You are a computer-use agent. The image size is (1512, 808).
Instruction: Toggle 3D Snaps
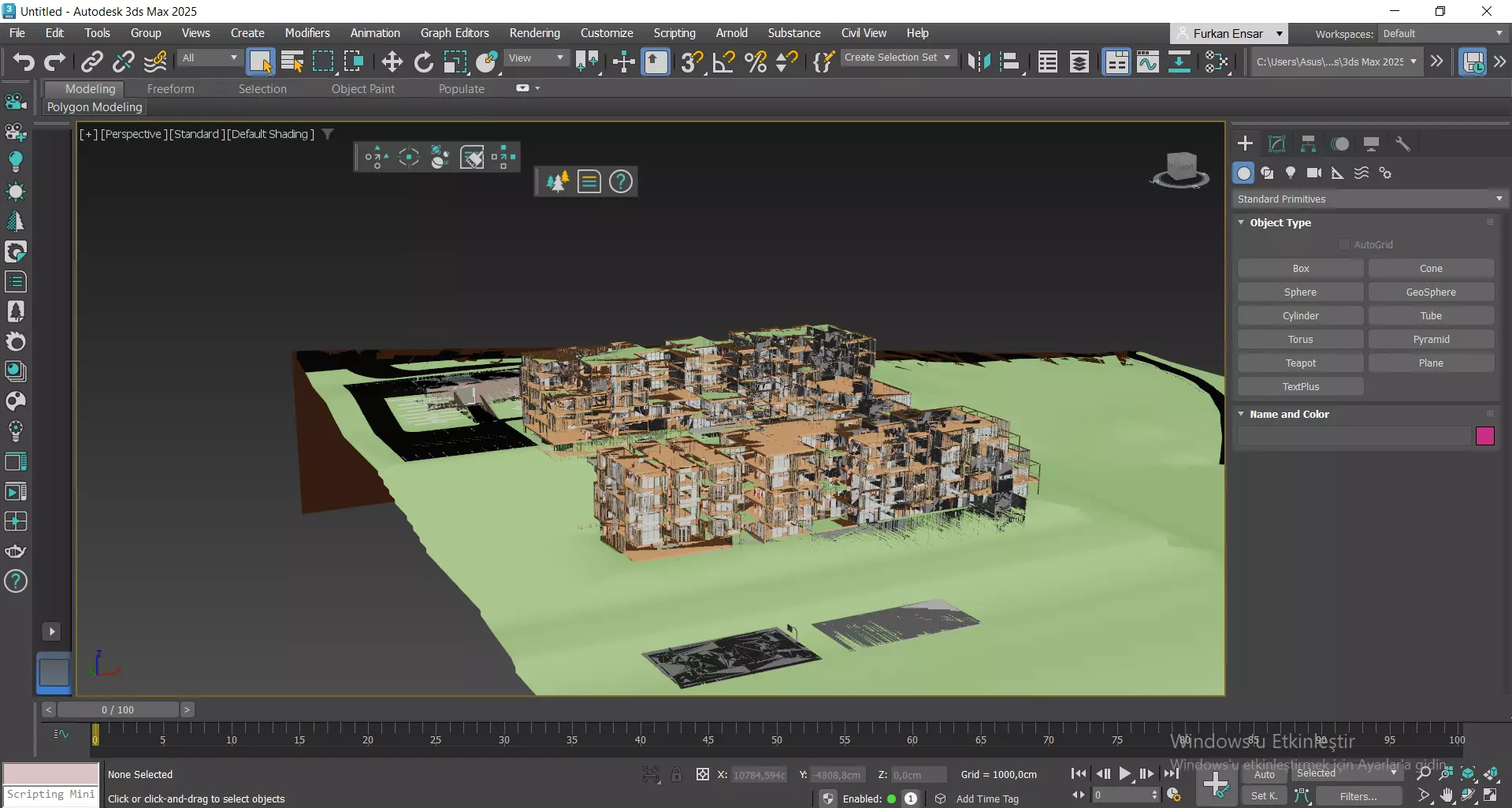tap(692, 61)
